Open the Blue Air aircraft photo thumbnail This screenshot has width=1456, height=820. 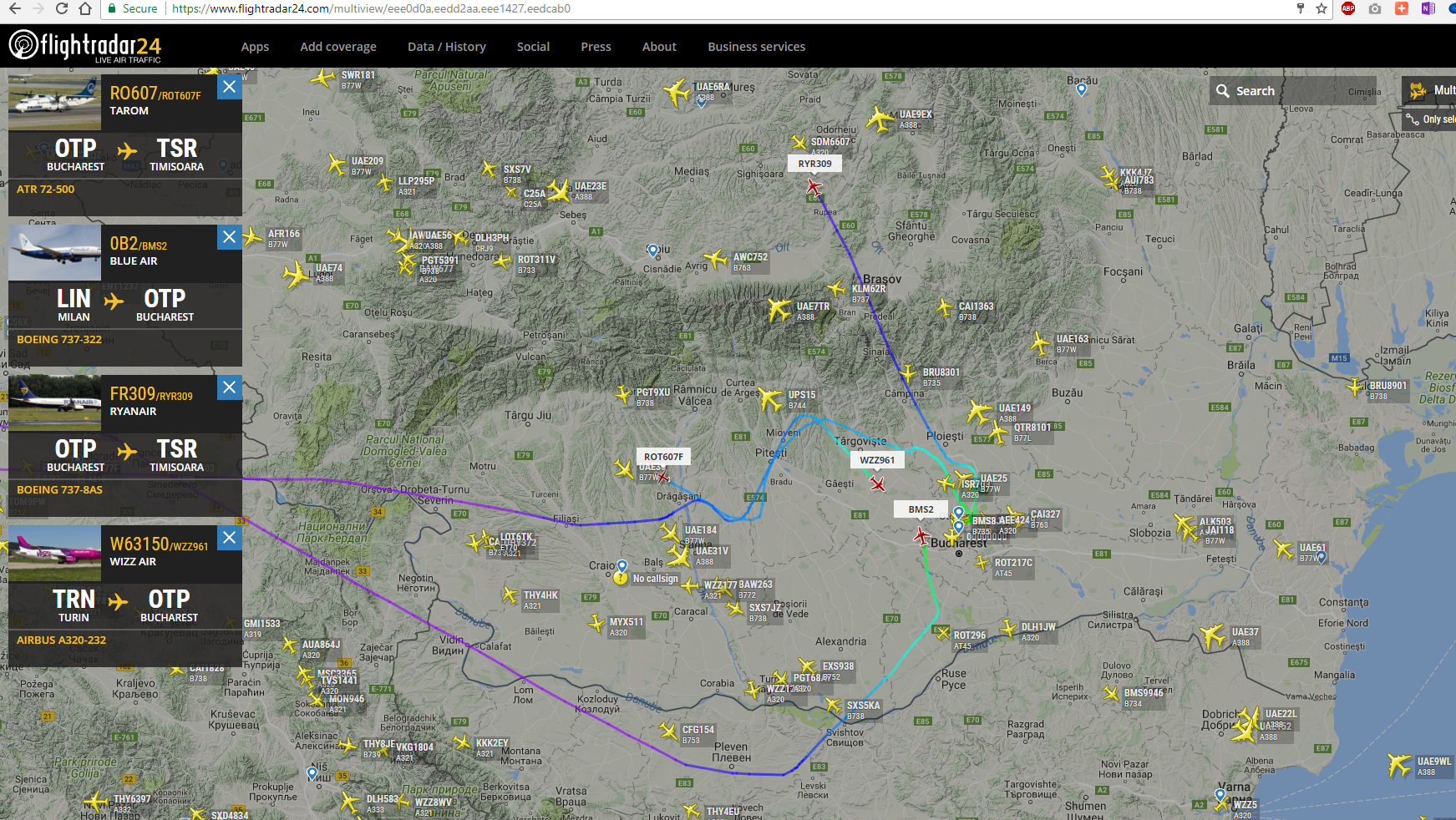point(54,252)
